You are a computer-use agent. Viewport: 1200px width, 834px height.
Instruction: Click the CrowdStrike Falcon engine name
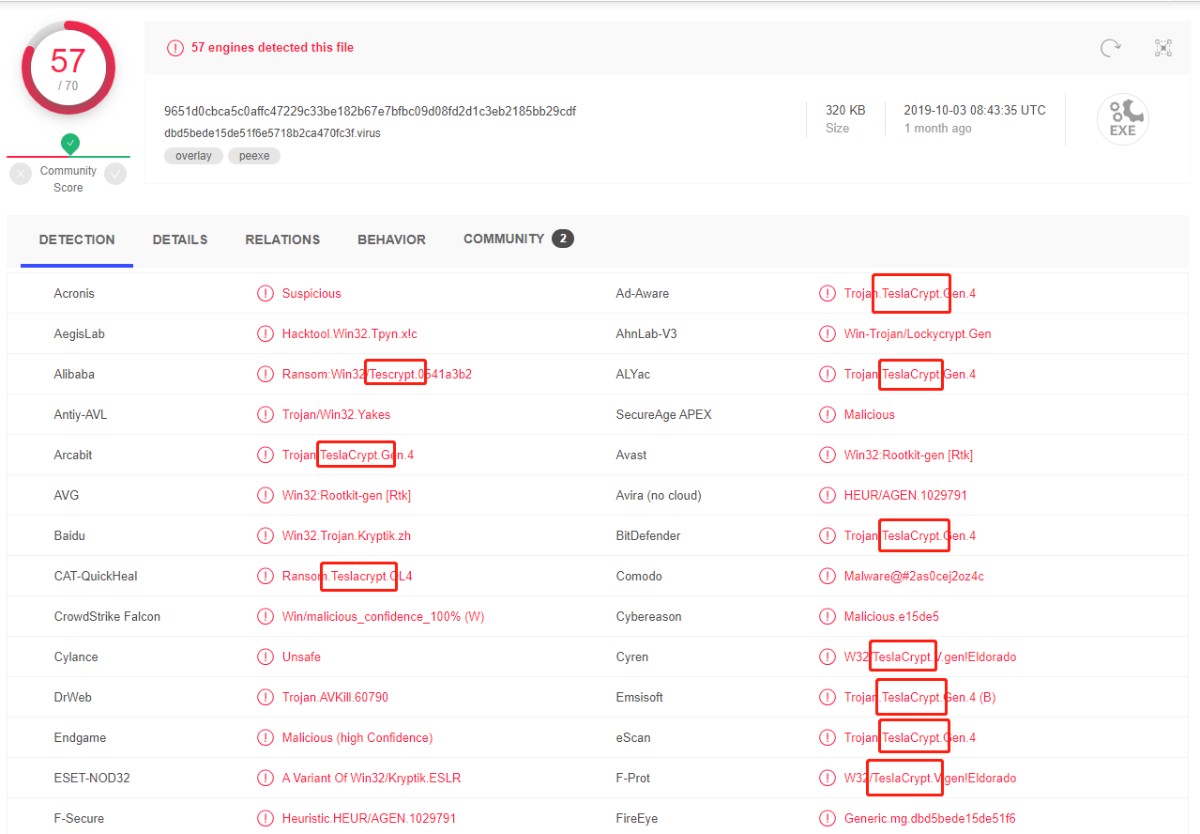(x=107, y=617)
